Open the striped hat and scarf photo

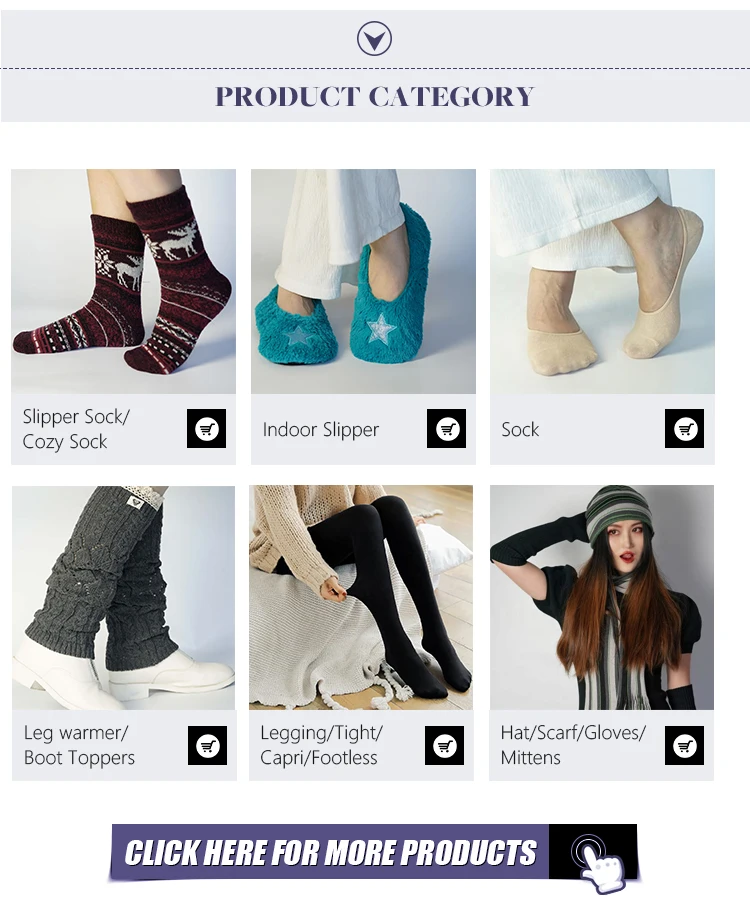click(x=602, y=597)
